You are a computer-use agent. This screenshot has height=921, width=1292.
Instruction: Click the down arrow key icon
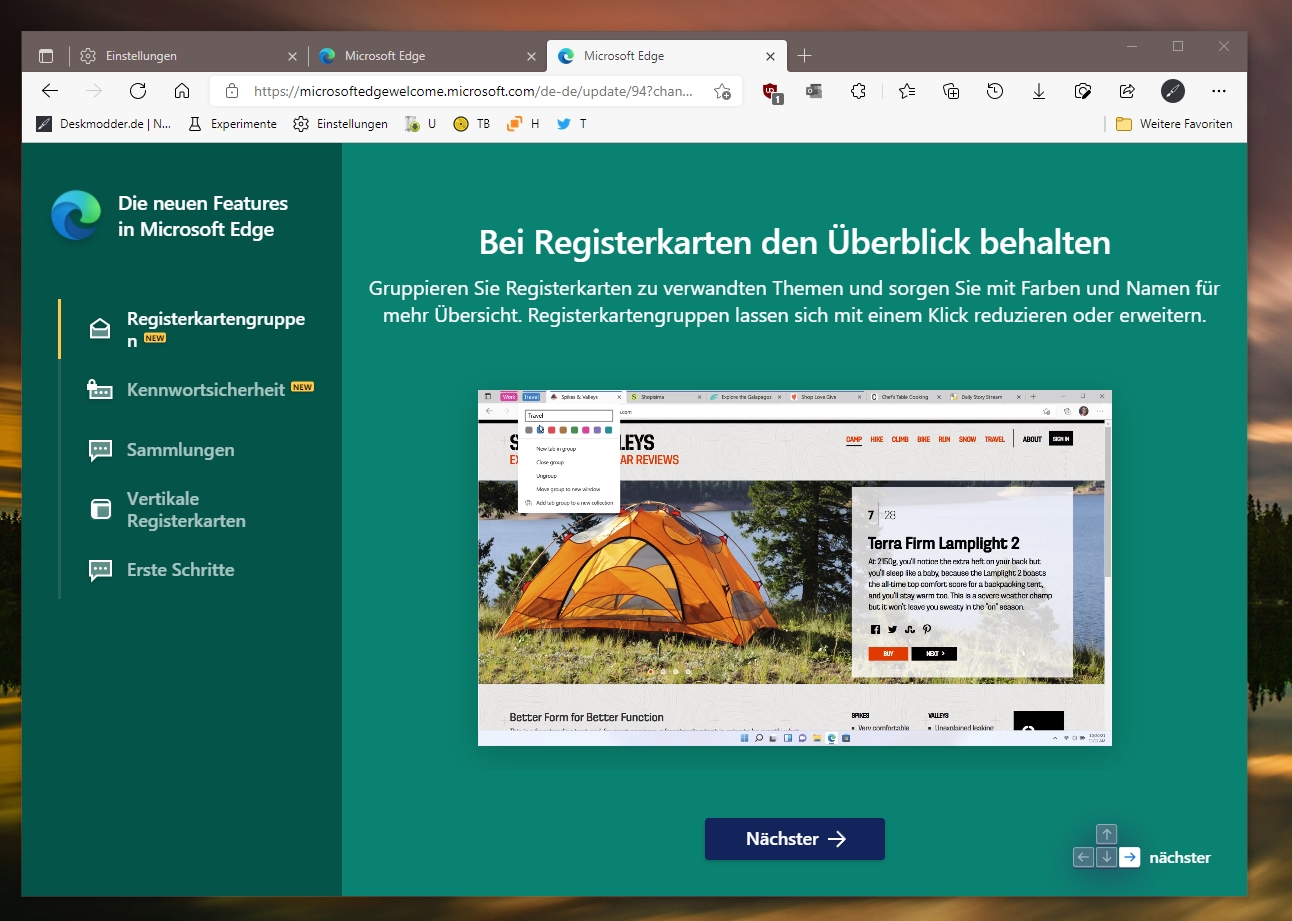click(x=1106, y=857)
